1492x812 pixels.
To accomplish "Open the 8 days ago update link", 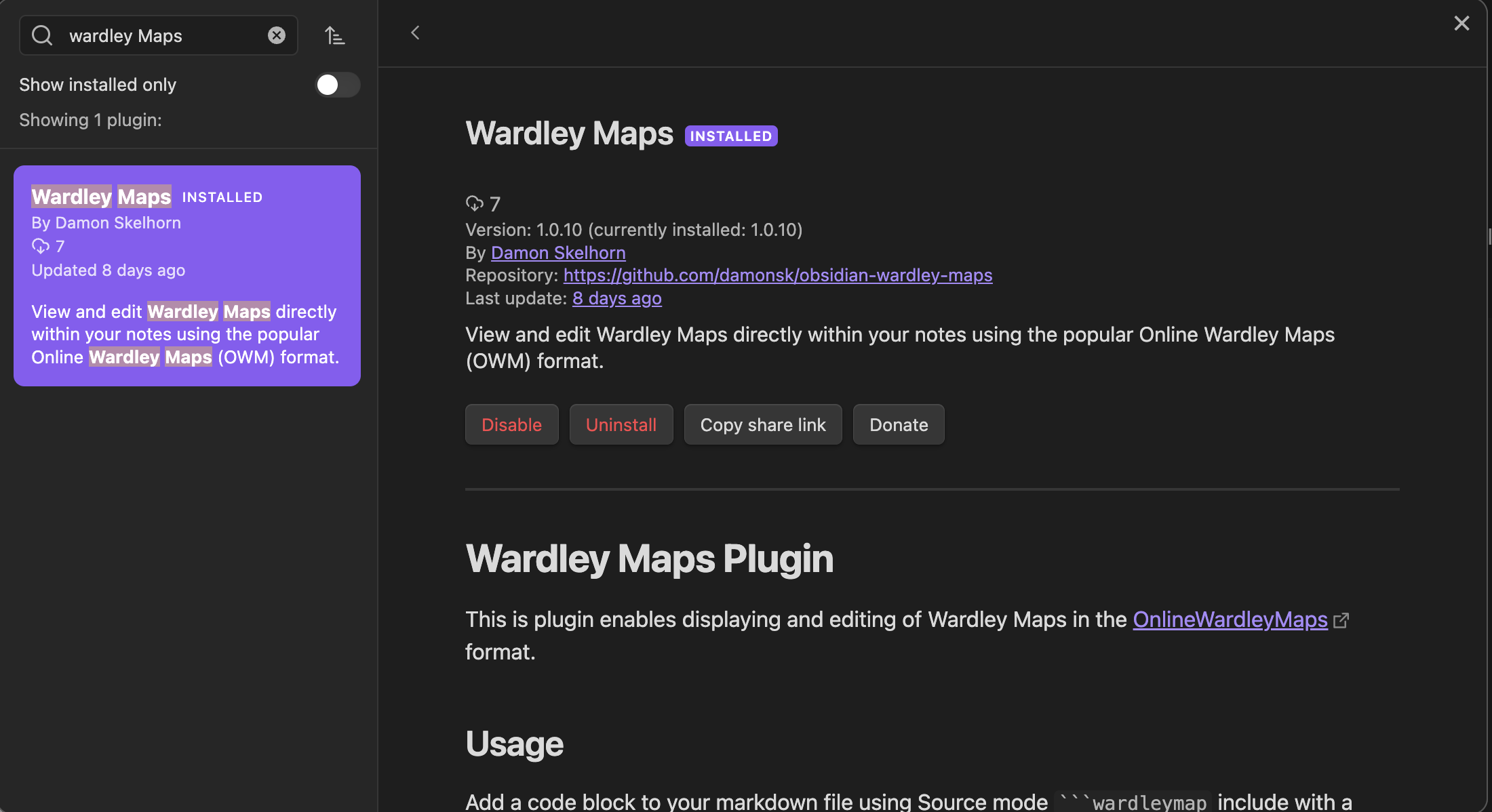I will [617, 298].
